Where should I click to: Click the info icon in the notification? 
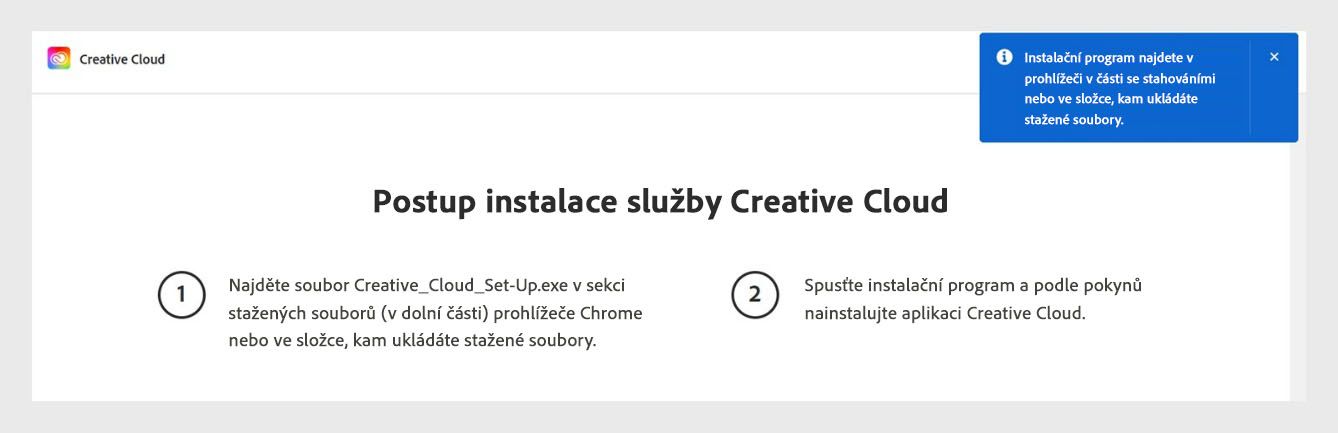[x=1004, y=57]
